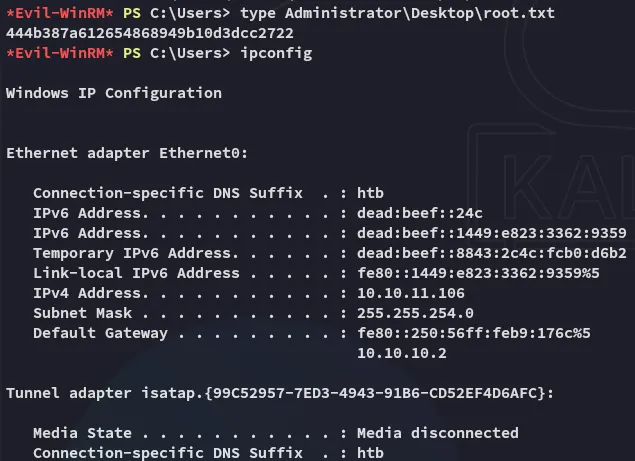Click the IPv6 address dead:beef::1449:e823:3362:9359
Viewport: 635px width, 461px height.
(x=485, y=233)
